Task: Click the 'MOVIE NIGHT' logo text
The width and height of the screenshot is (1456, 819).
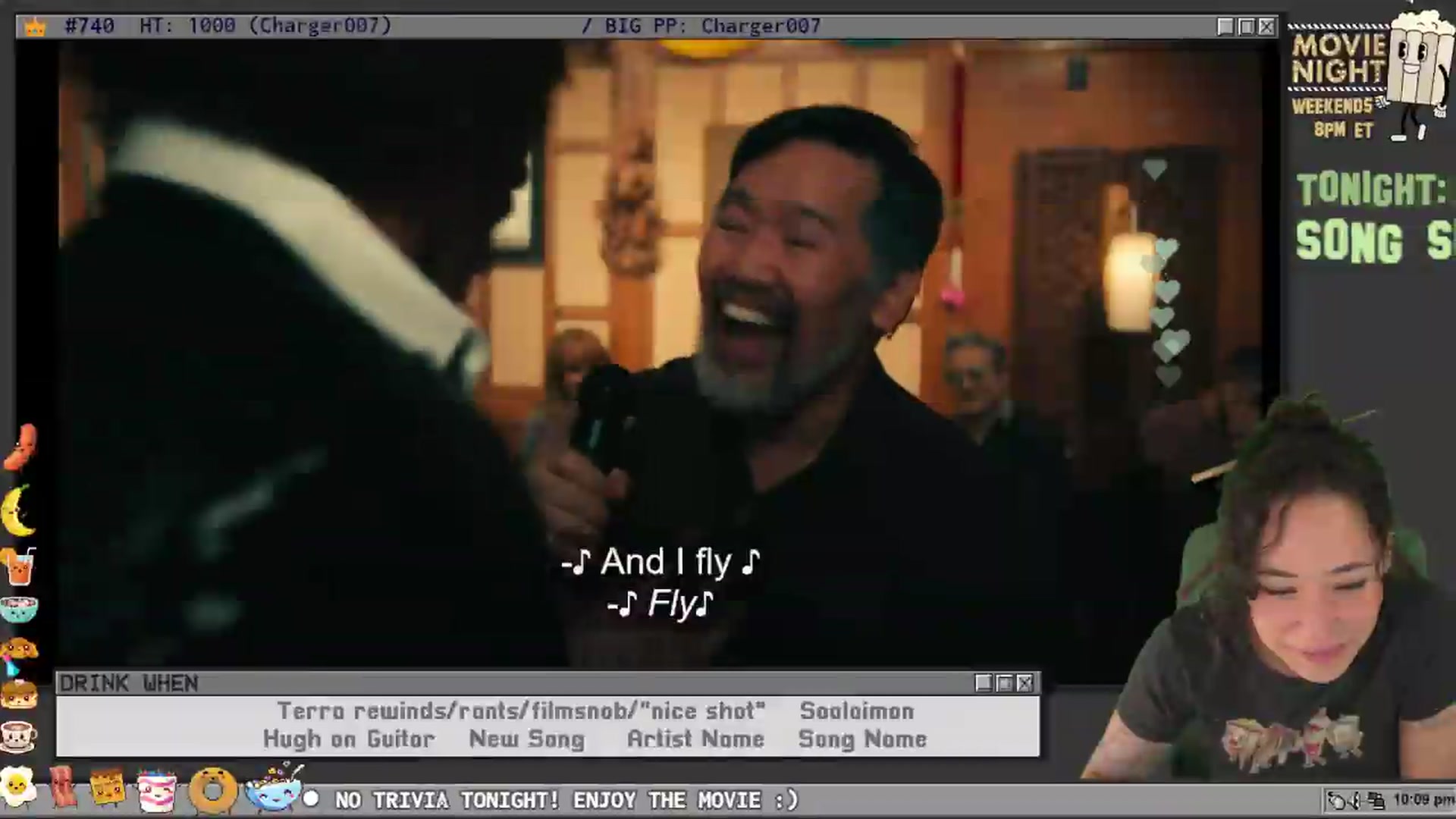Action: (x=1339, y=58)
